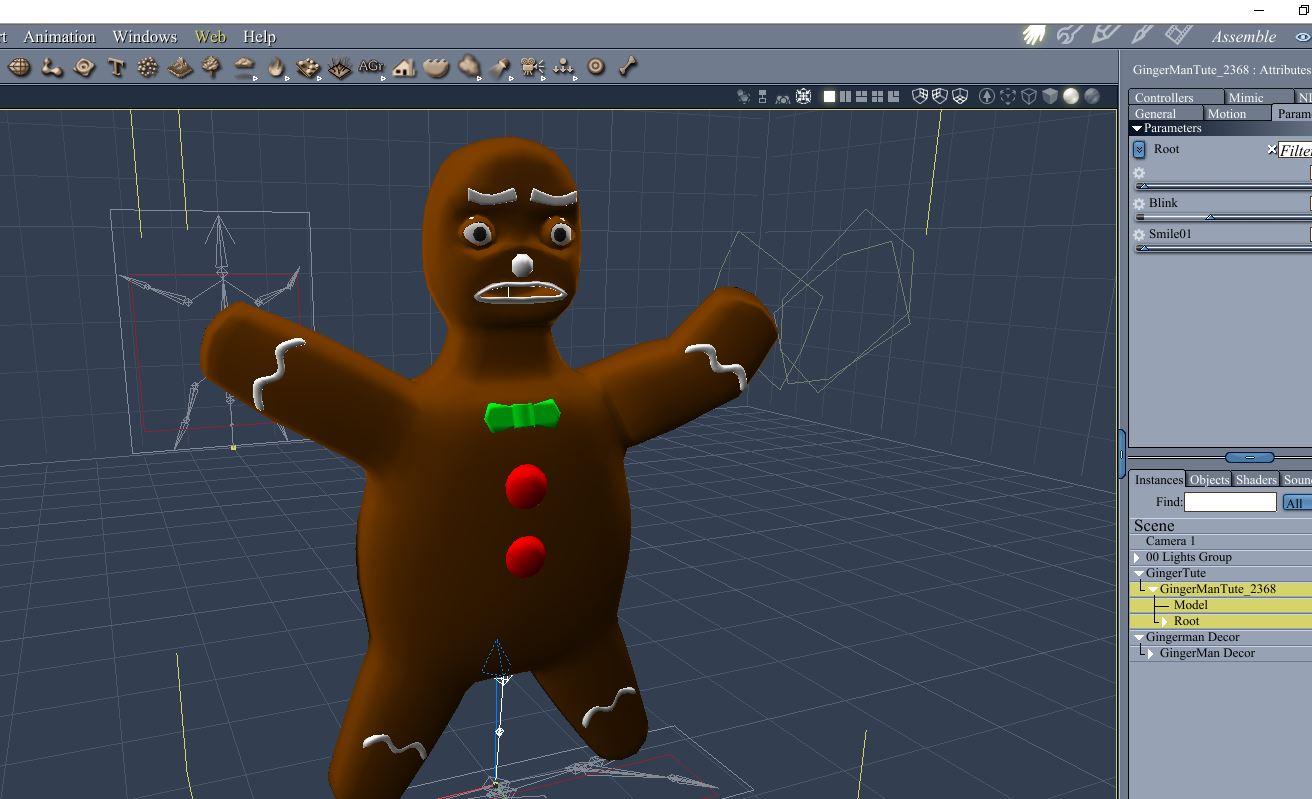
Task: Click the fire flame icon
Action: point(276,67)
